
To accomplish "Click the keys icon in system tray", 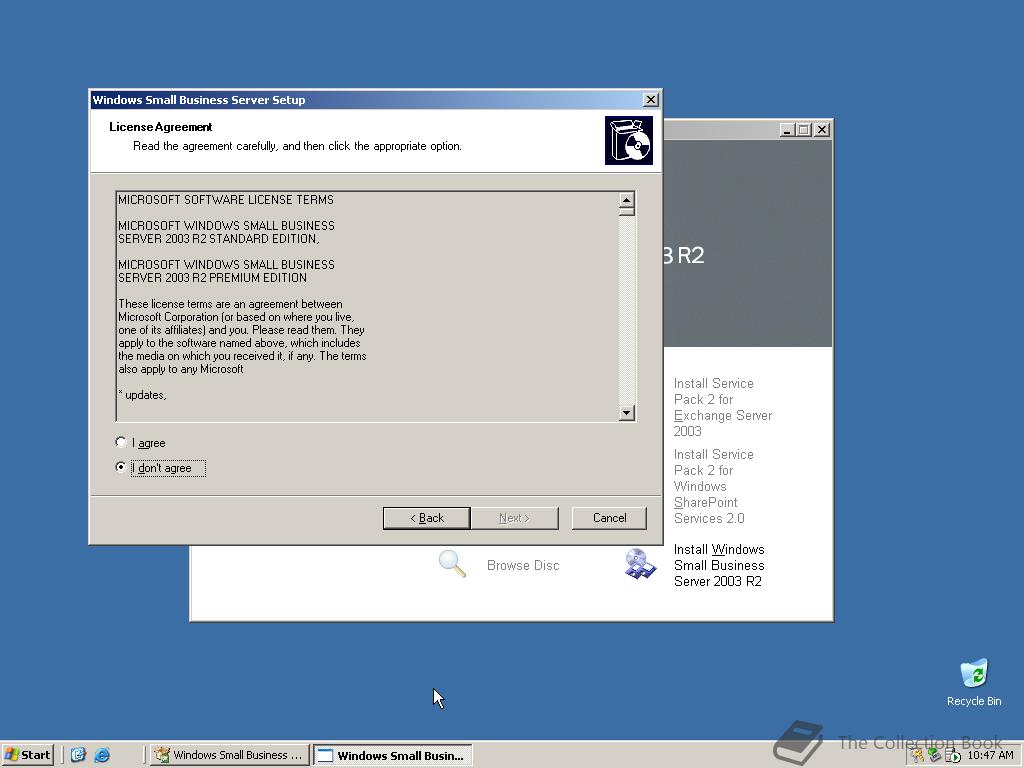I will click(919, 756).
